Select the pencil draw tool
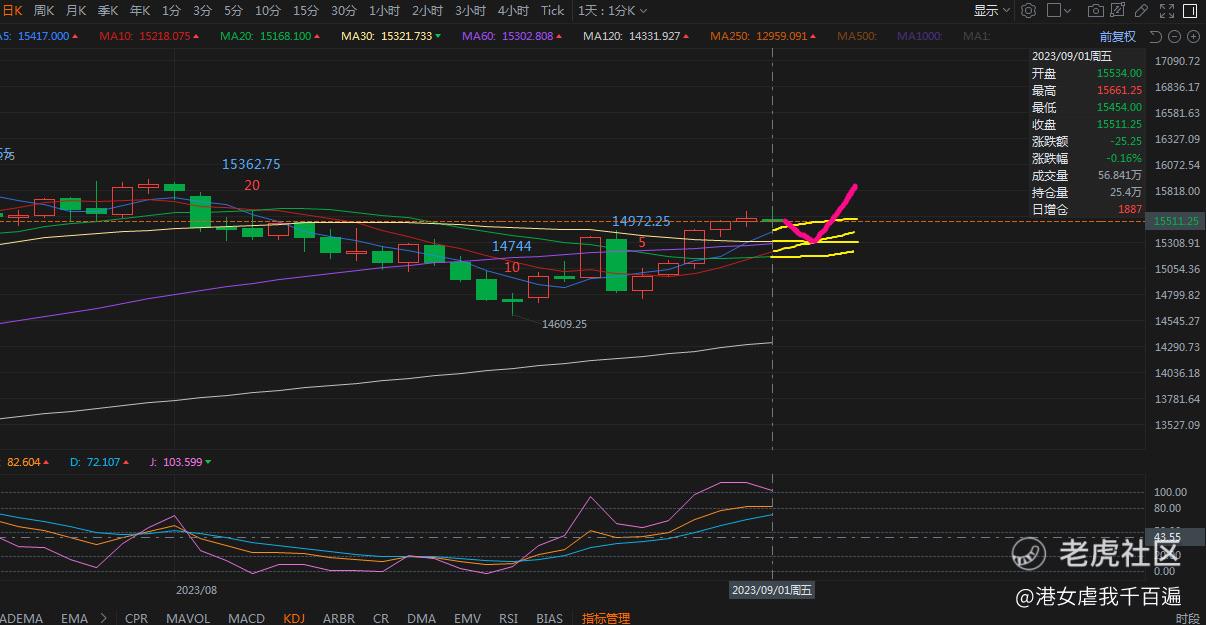 [1141, 10]
